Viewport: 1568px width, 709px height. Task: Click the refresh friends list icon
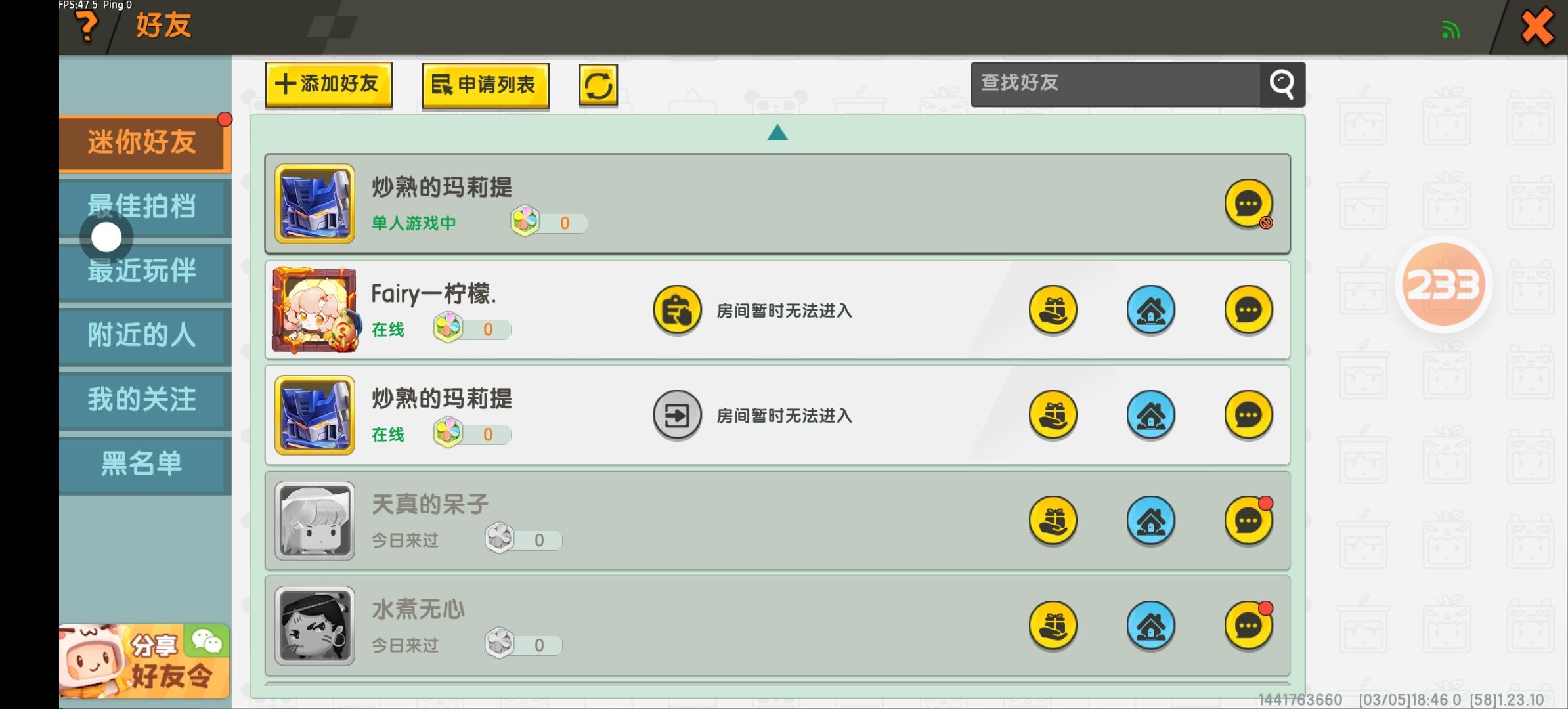(598, 85)
